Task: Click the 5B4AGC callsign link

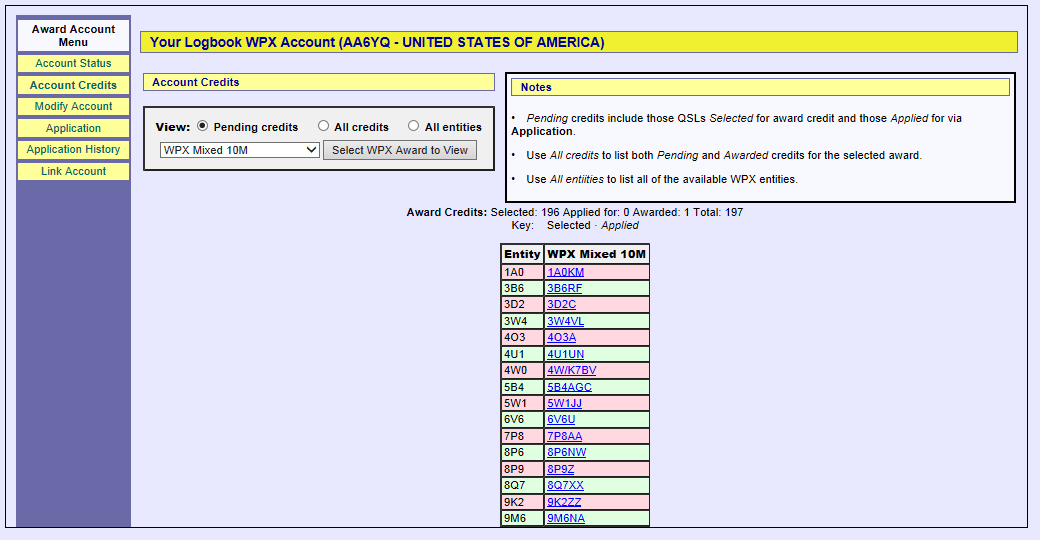Action: tap(569, 387)
